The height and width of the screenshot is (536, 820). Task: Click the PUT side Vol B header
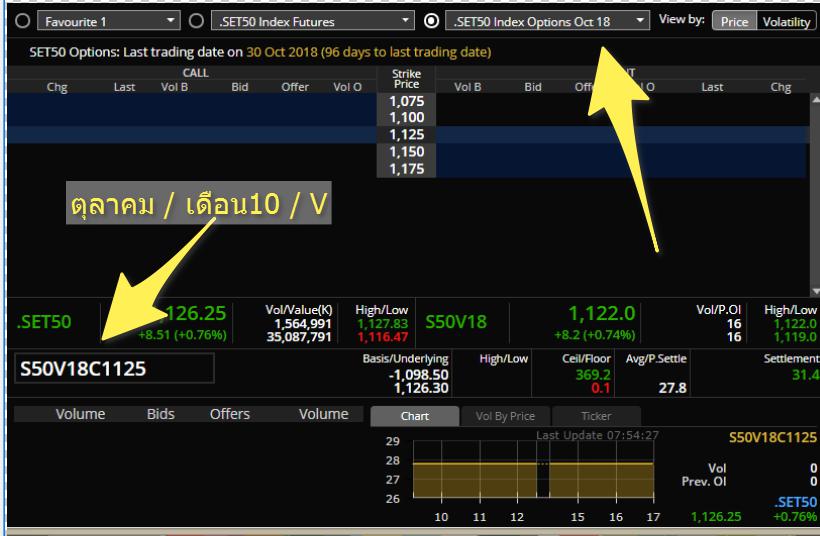tap(468, 87)
